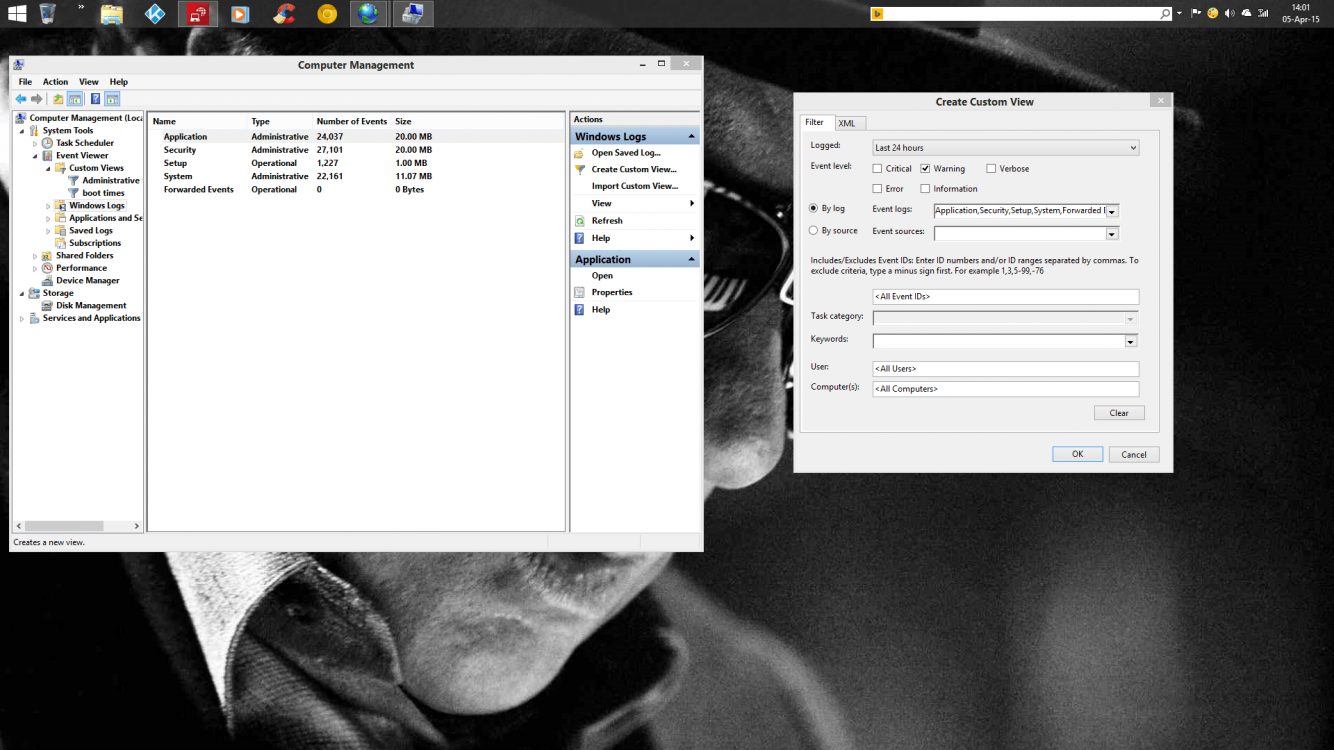Click the globe browser icon in taskbar
This screenshot has width=1334, height=750.
click(x=369, y=14)
